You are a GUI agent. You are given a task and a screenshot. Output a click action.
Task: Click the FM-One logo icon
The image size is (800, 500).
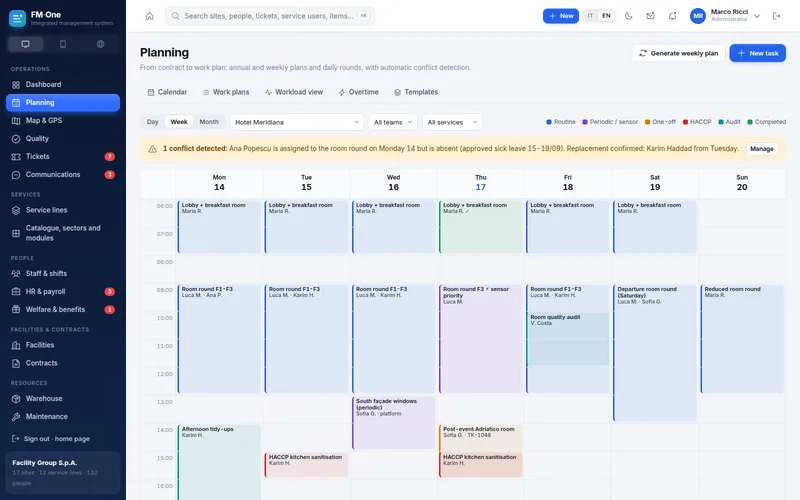tap(17, 19)
